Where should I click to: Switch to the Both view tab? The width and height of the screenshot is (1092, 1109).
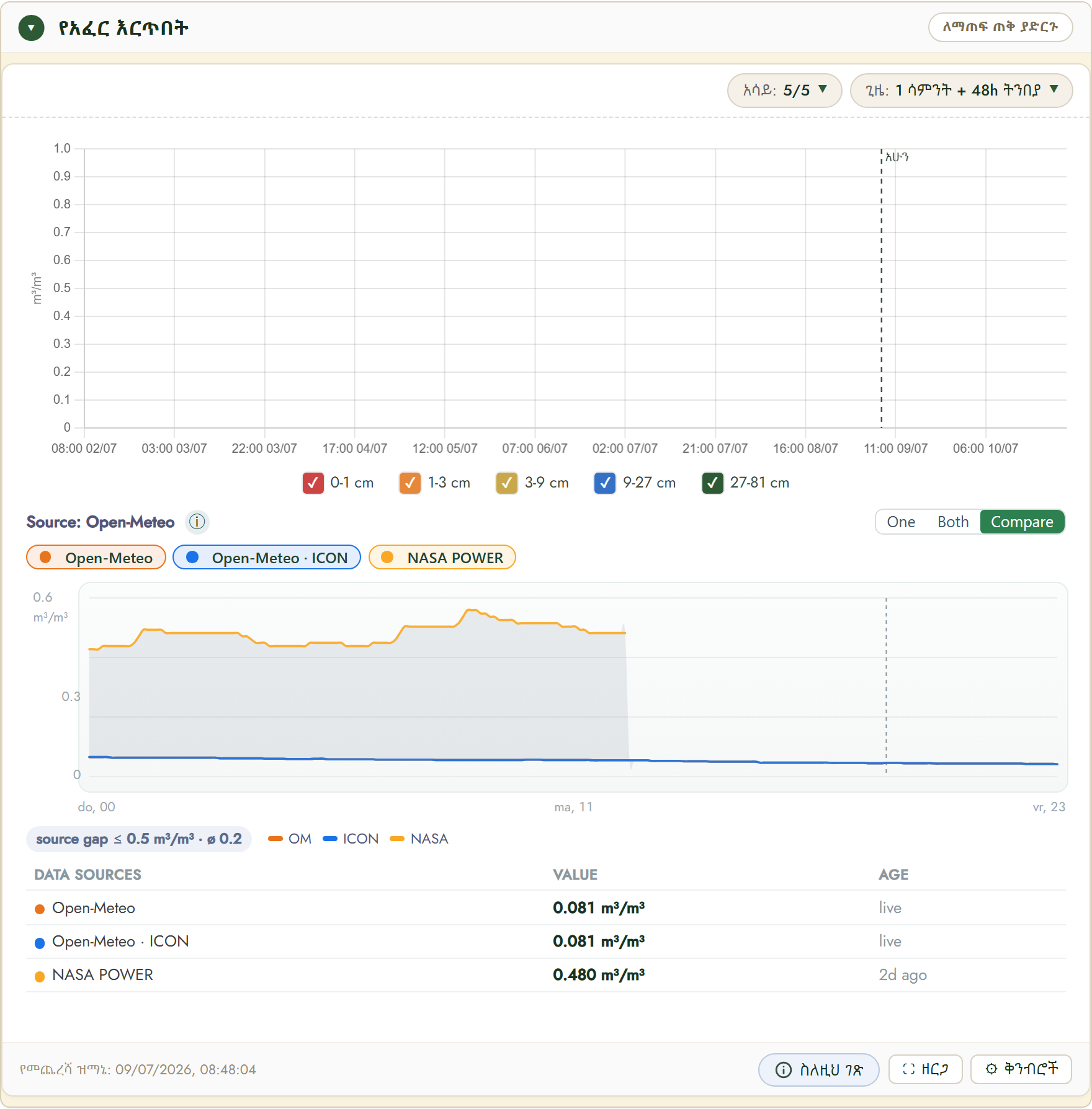(953, 522)
